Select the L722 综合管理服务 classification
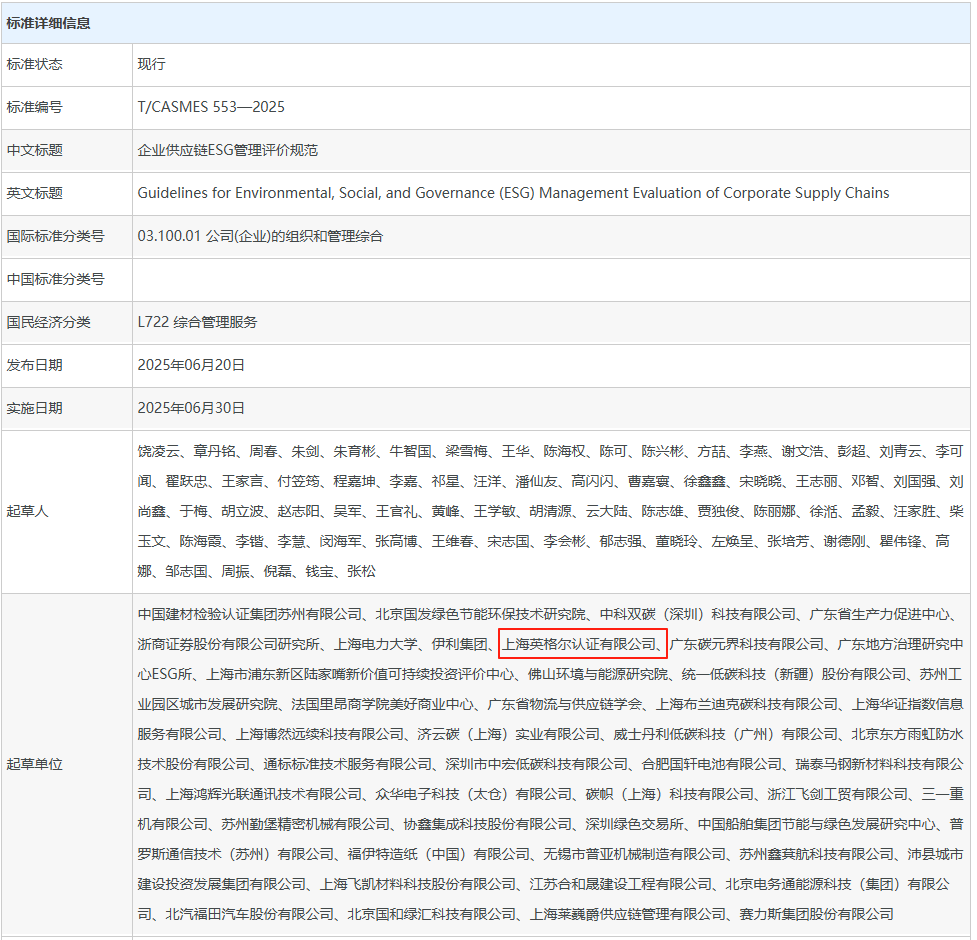977x940 pixels. pos(197,322)
